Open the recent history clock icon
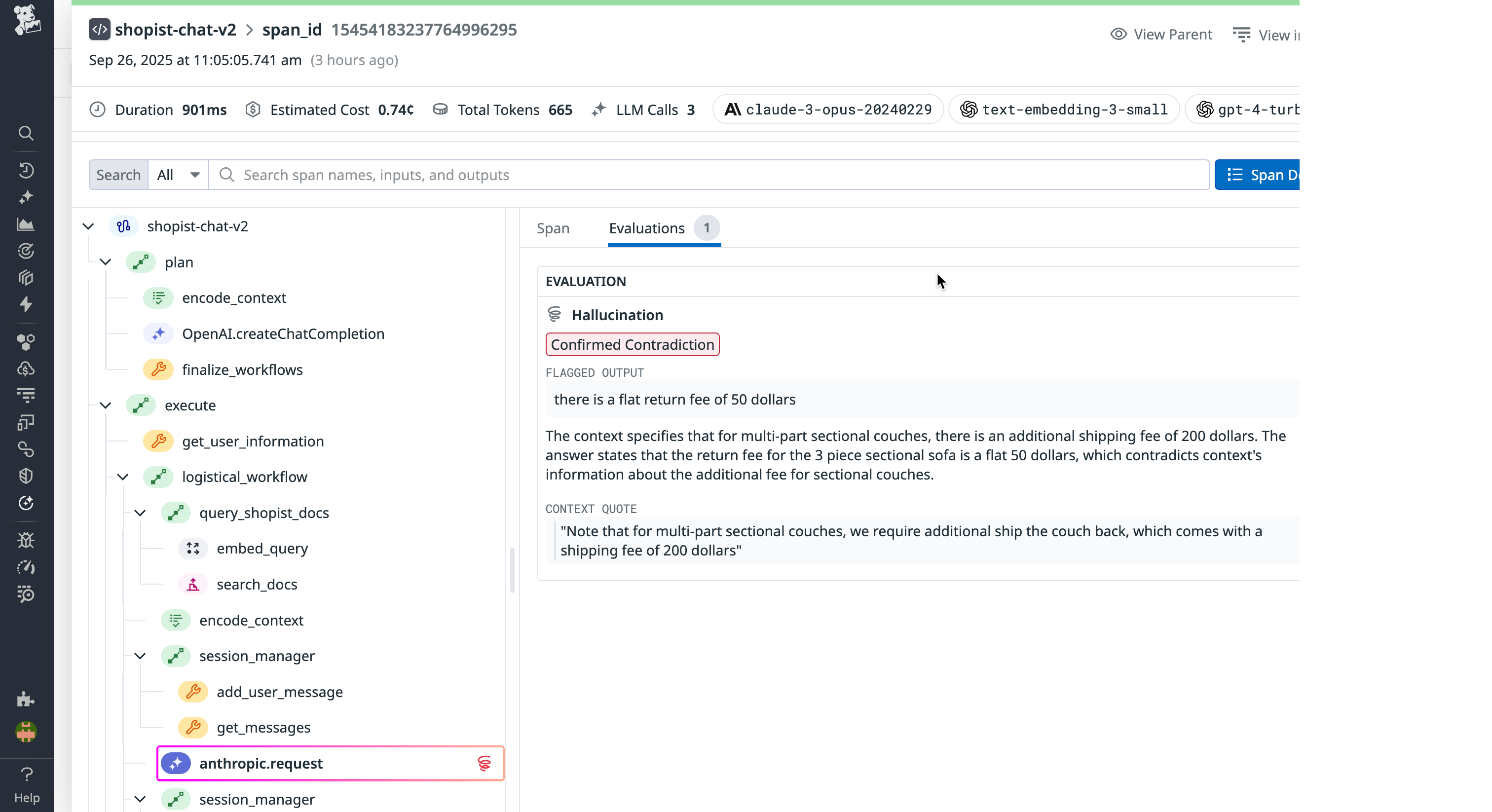The height and width of the screenshot is (812, 1492). point(26,170)
